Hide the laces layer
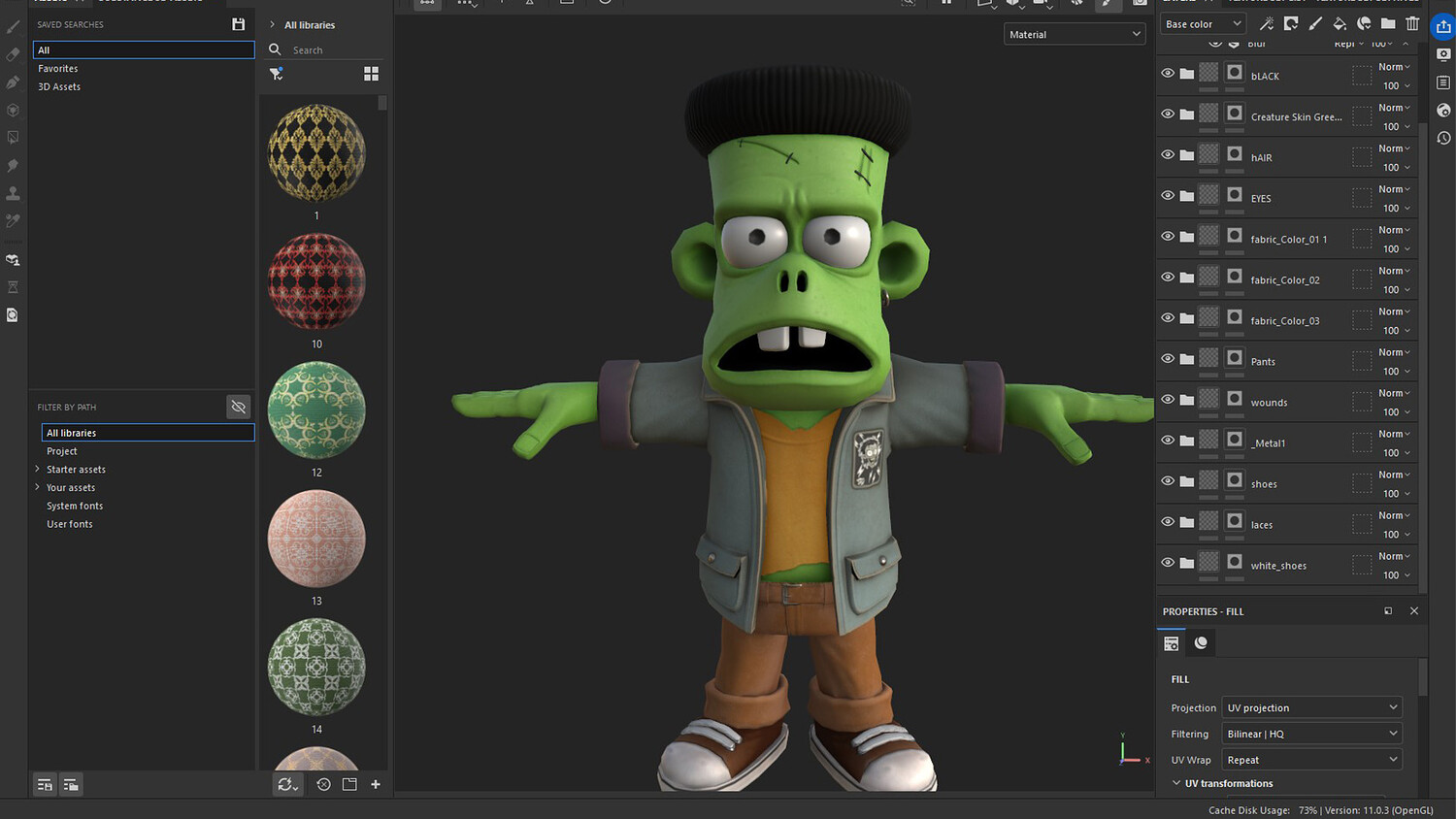 tap(1168, 521)
